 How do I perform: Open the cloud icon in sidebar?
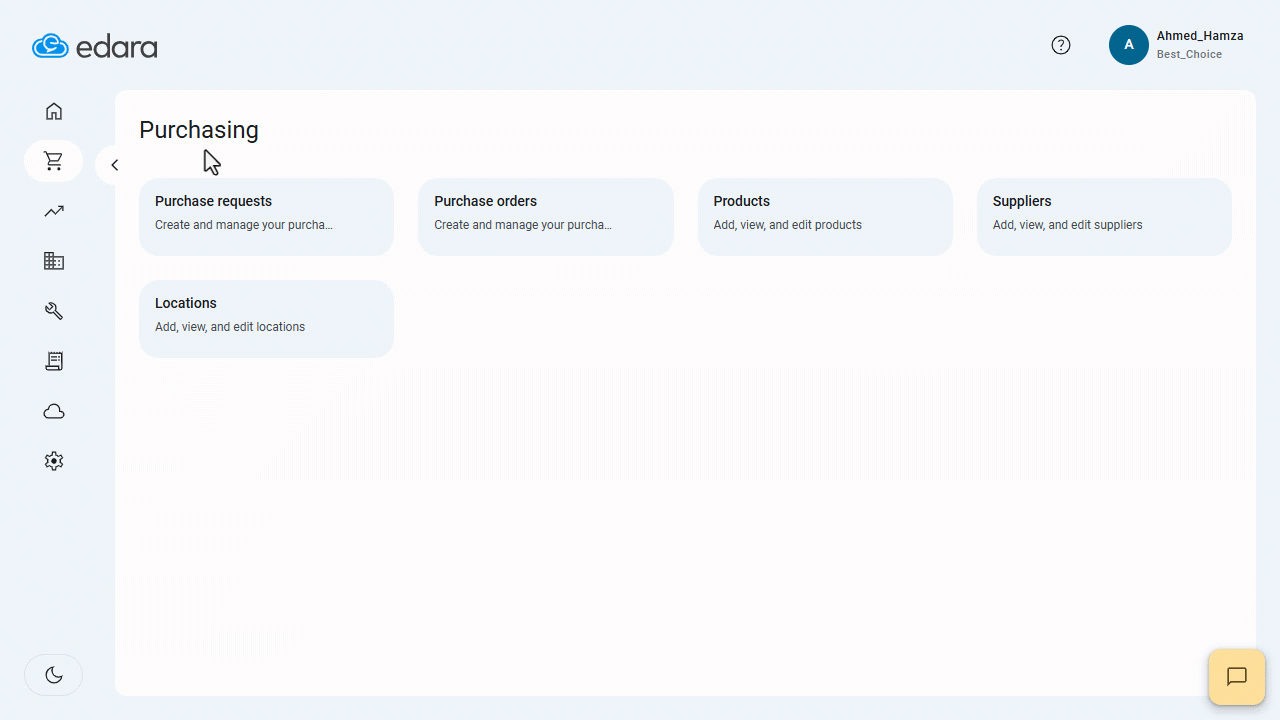(x=54, y=411)
